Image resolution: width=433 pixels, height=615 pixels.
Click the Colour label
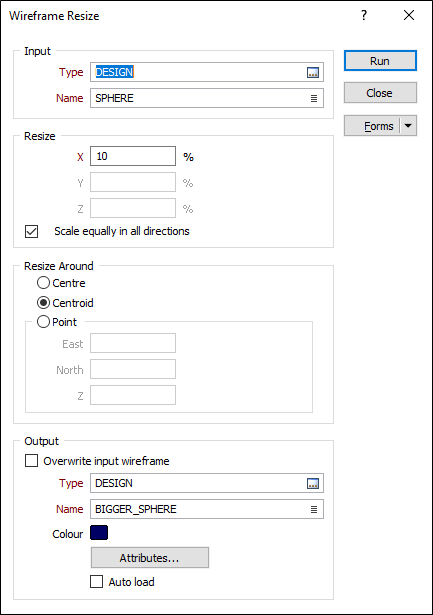(68, 534)
